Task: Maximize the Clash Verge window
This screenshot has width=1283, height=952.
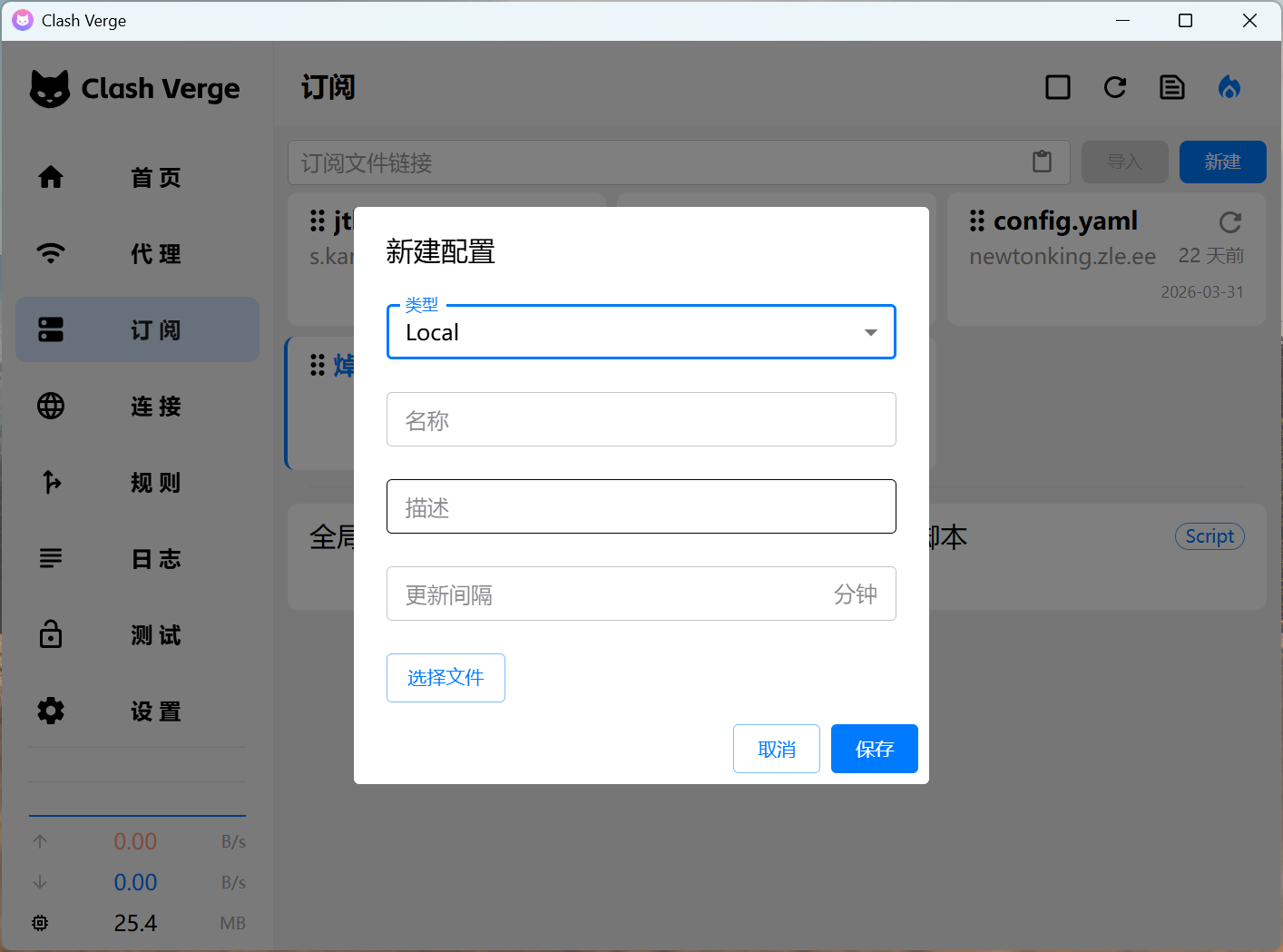Action: (x=1185, y=20)
